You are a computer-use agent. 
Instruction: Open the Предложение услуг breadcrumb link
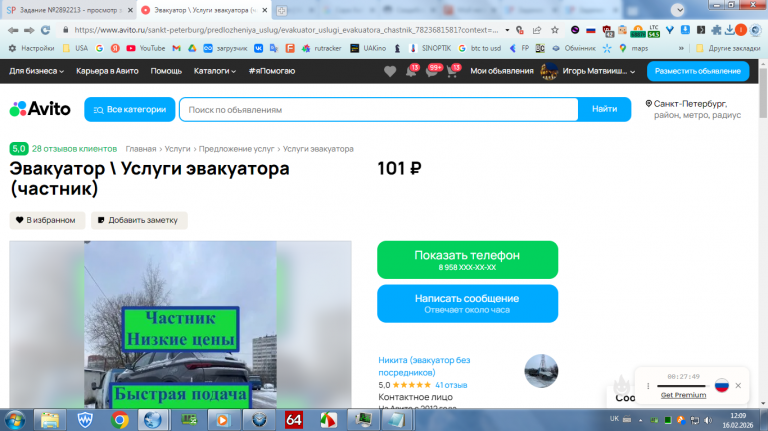pos(236,148)
